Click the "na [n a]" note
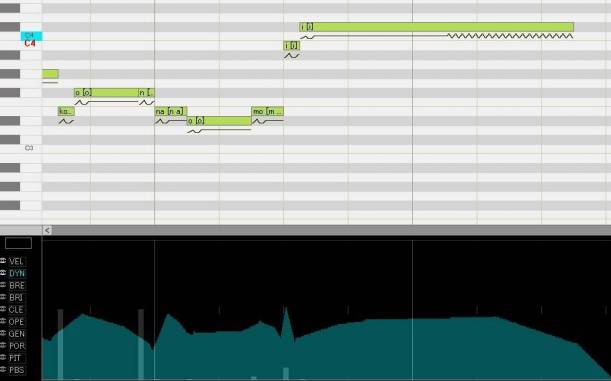The width and height of the screenshot is (611, 381). coord(171,111)
